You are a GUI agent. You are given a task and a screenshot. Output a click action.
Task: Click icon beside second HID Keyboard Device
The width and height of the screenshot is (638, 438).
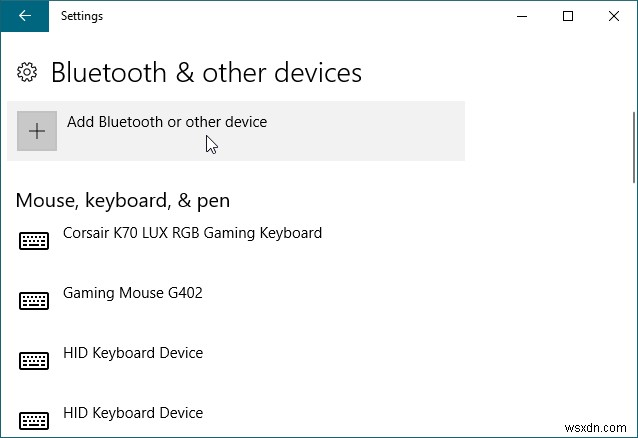[x=35, y=420]
